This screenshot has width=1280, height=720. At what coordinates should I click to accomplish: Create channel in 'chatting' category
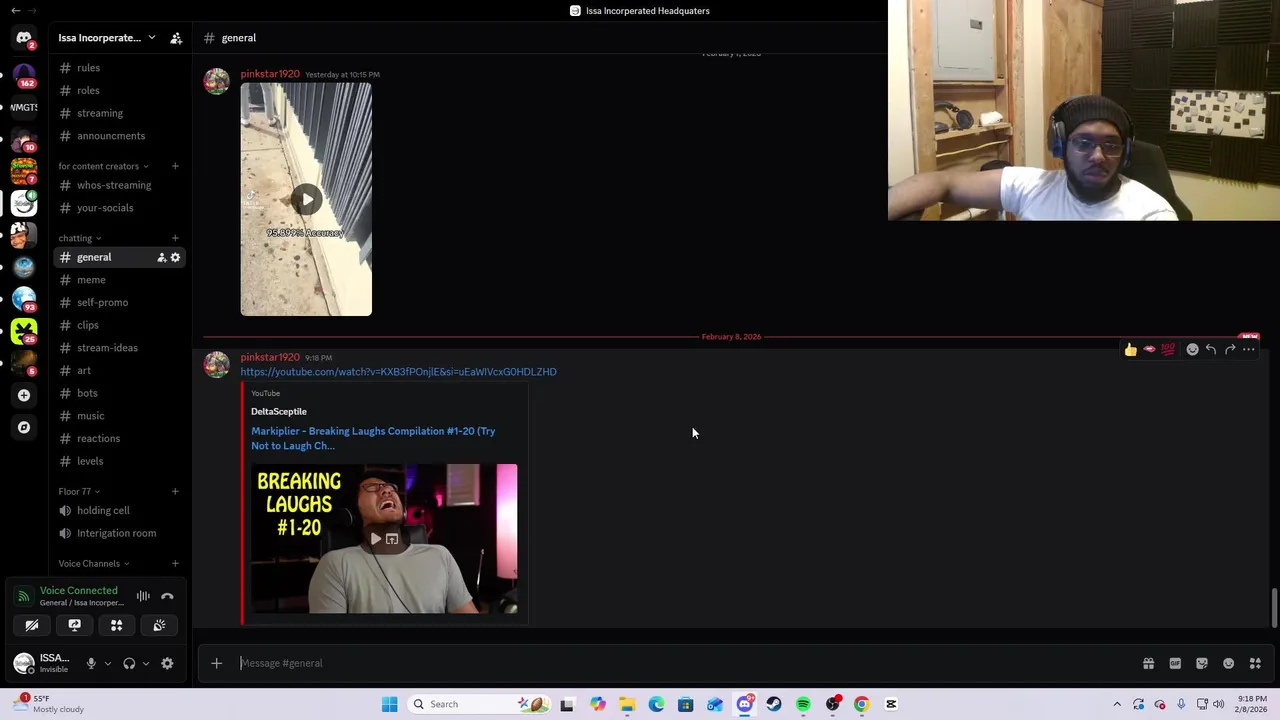(175, 238)
